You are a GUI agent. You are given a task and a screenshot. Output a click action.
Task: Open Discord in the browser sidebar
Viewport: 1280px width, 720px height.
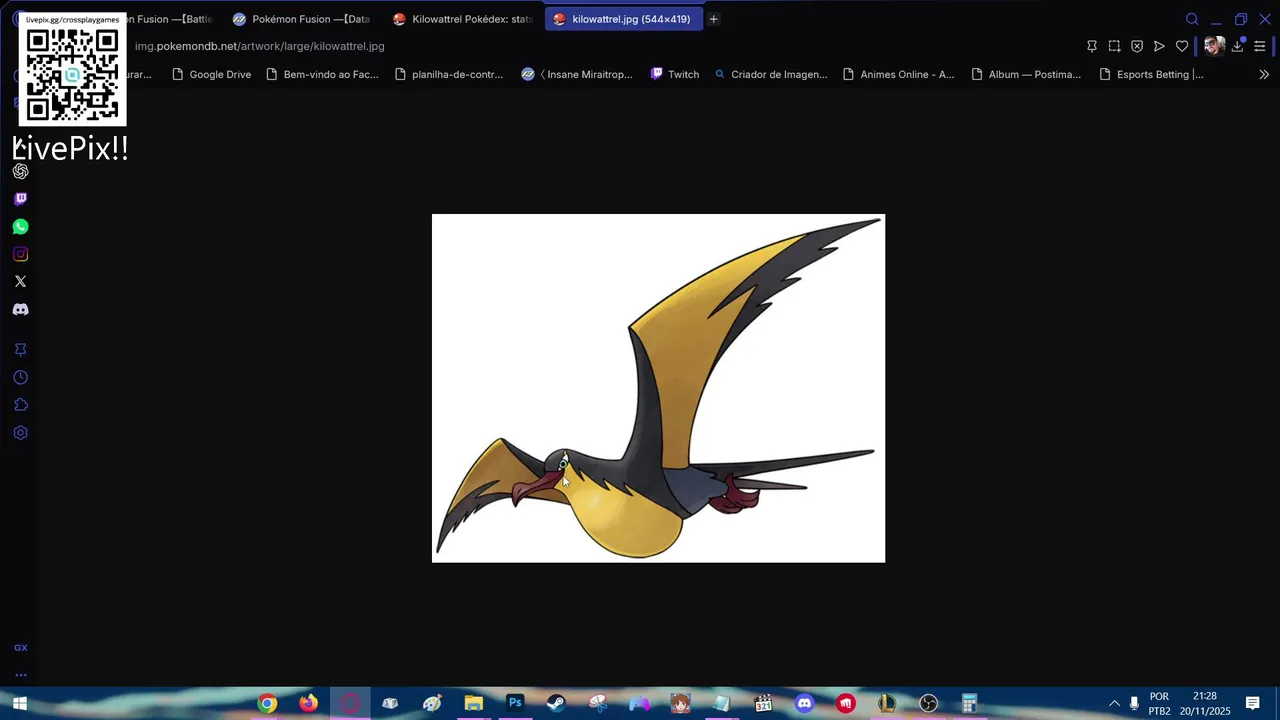click(20, 309)
